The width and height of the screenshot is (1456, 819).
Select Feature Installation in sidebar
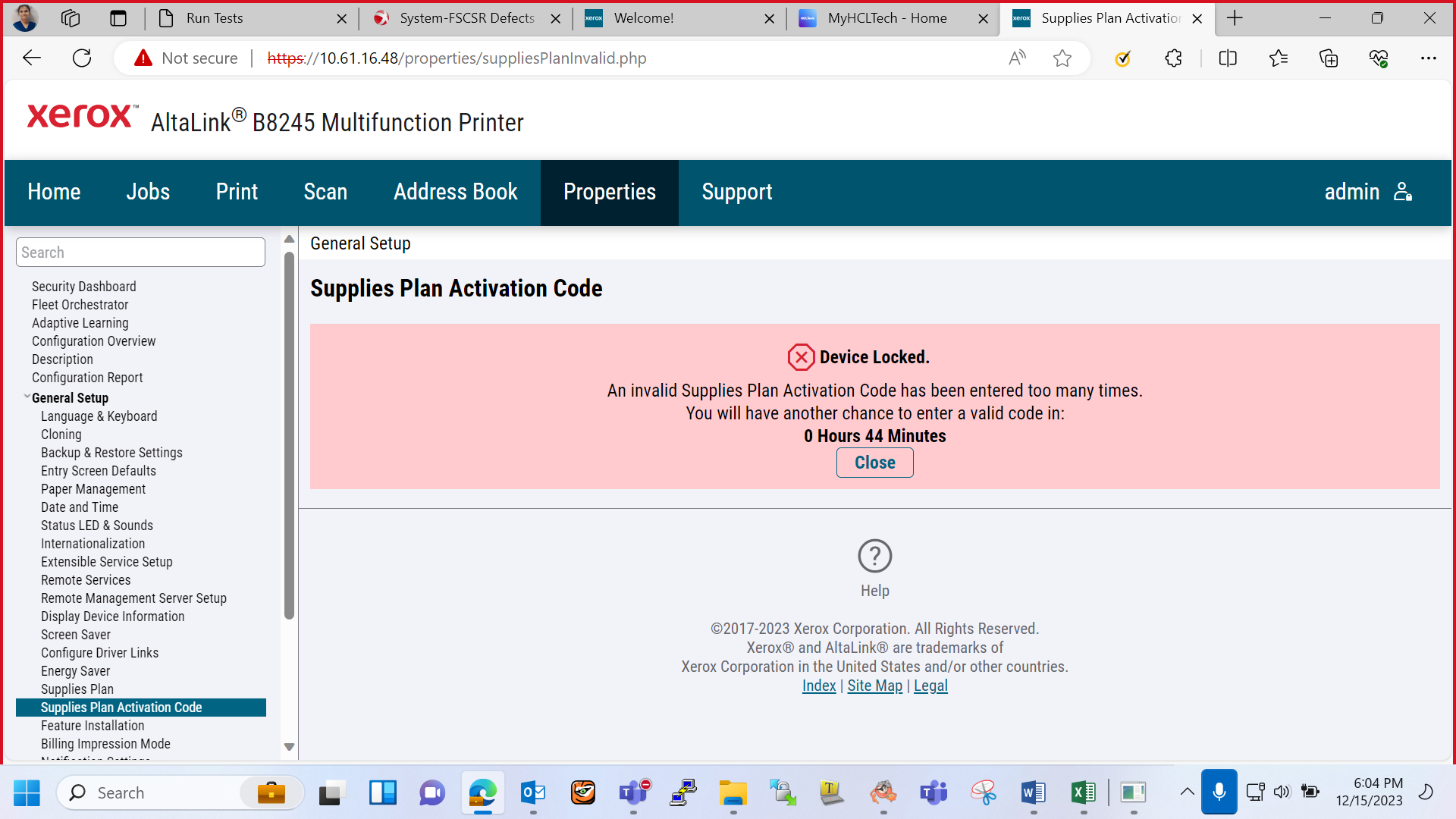click(93, 726)
